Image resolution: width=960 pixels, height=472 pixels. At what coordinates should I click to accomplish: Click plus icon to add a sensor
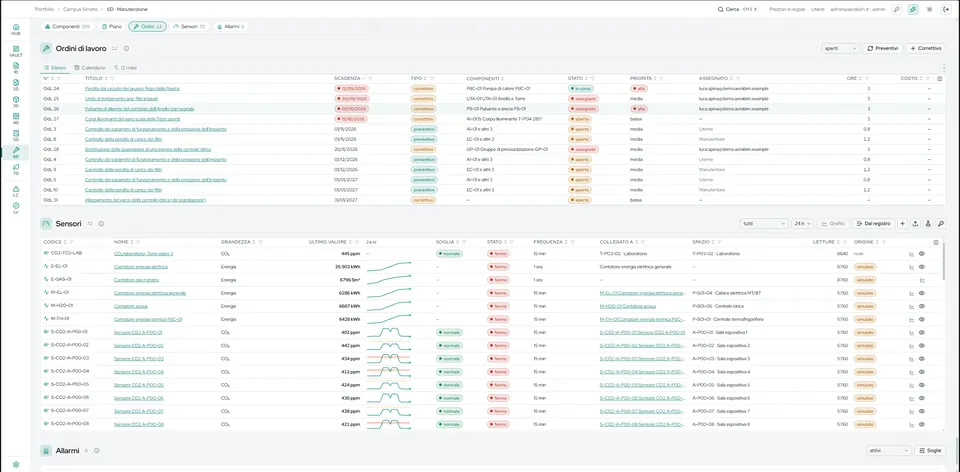[902, 224]
